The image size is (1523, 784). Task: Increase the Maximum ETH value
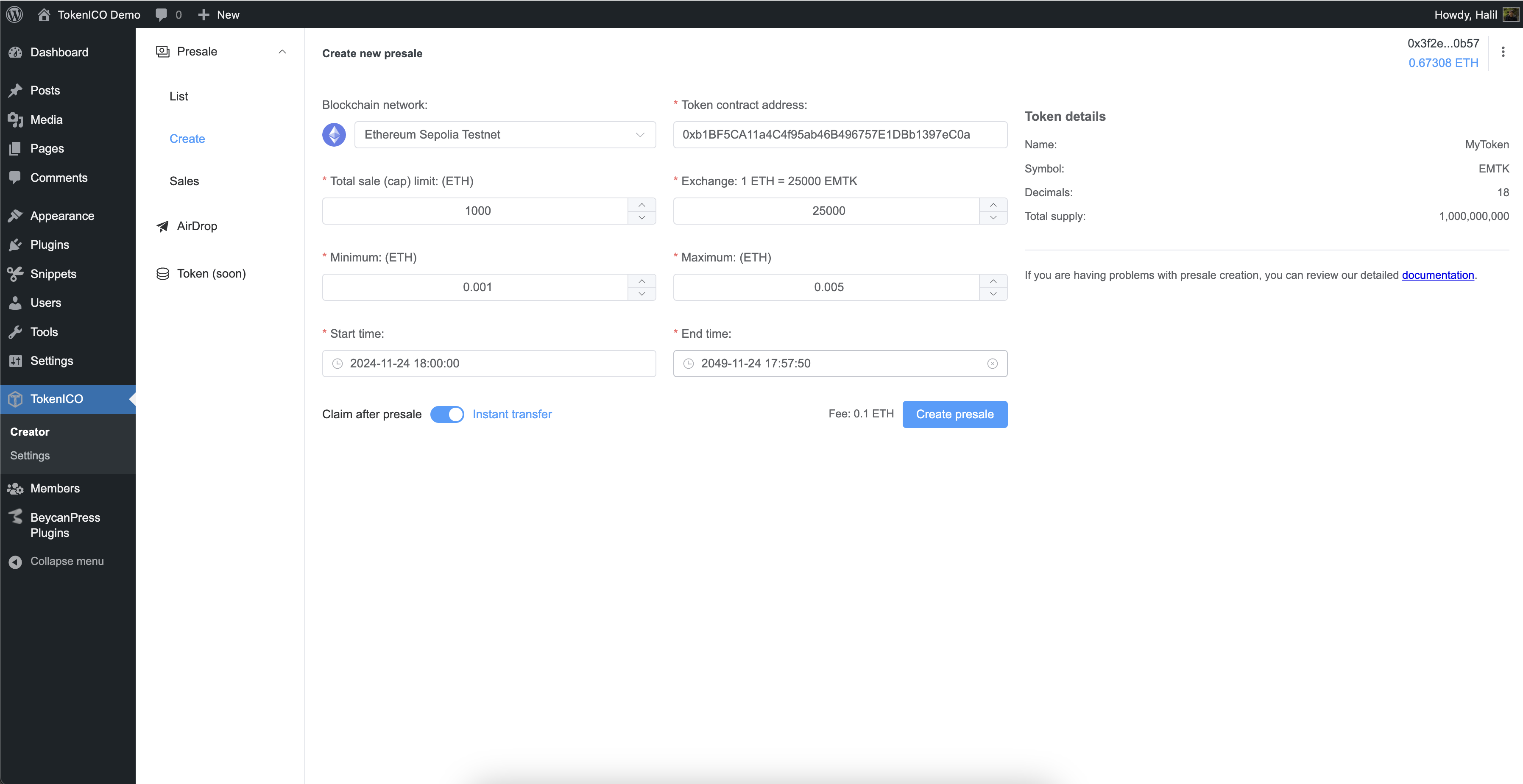click(x=993, y=281)
